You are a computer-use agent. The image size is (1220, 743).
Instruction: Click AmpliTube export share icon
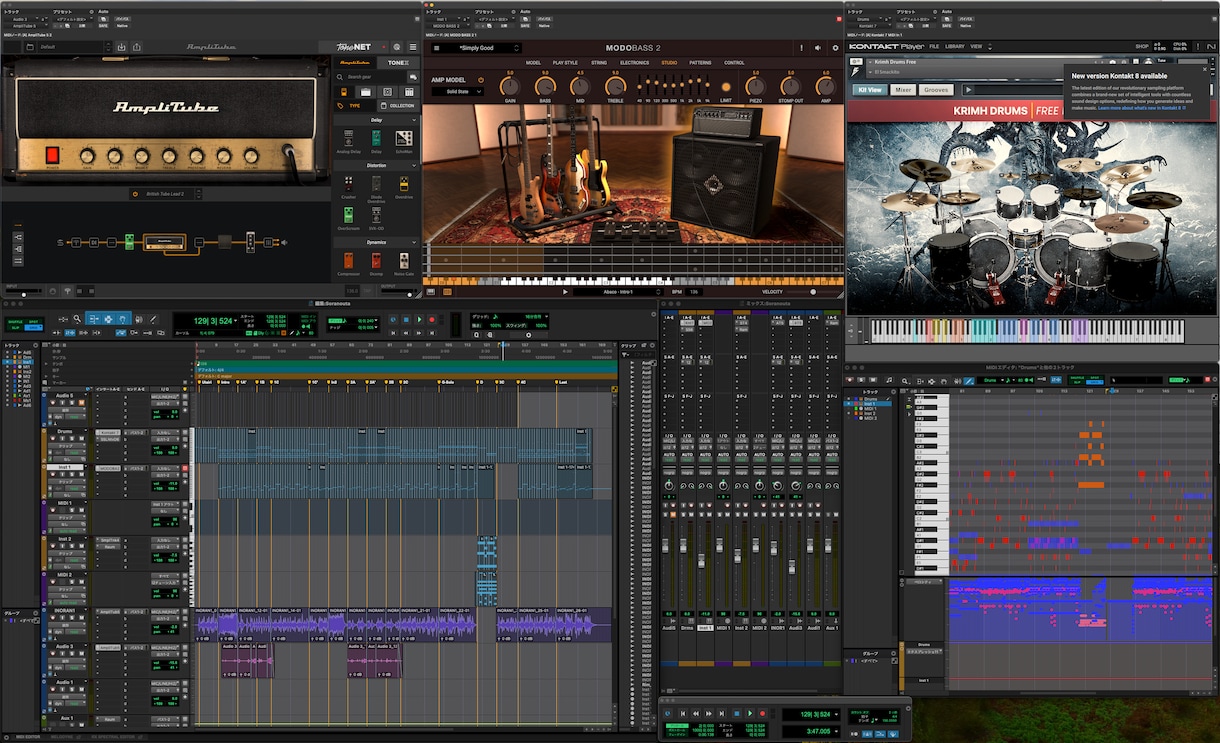pyautogui.click(x=137, y=47)
